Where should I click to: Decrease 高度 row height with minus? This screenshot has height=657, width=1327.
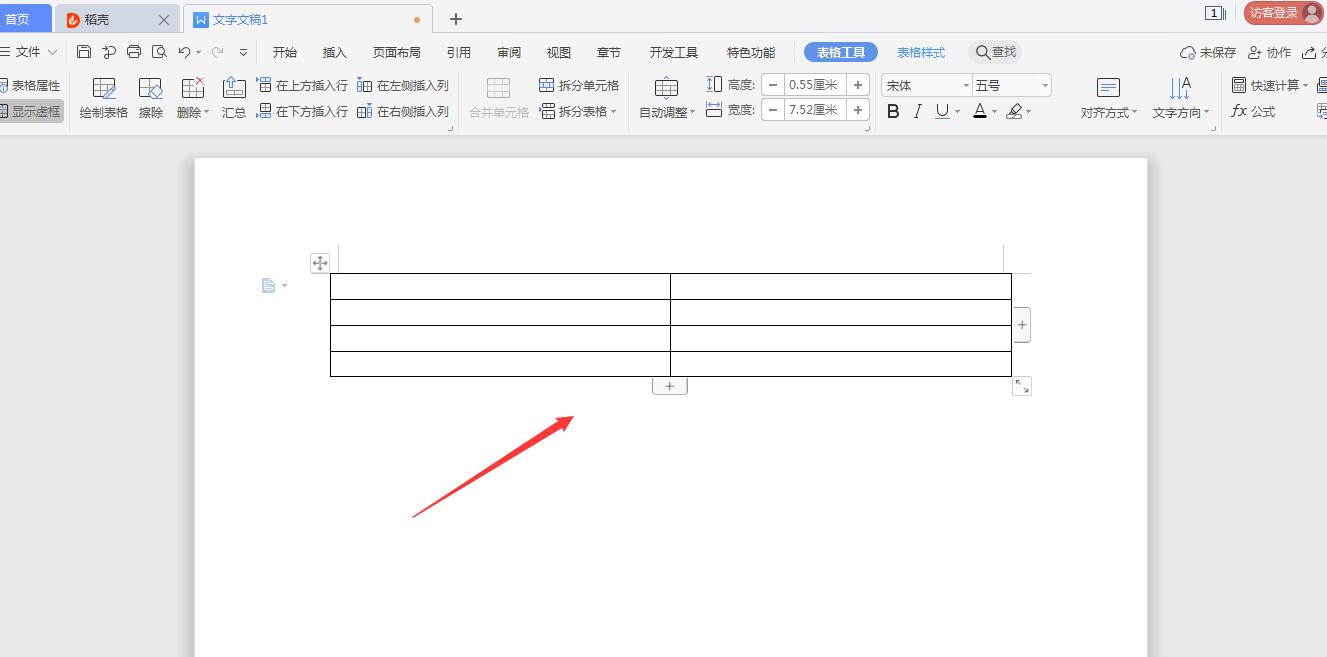tap(773, 85)
